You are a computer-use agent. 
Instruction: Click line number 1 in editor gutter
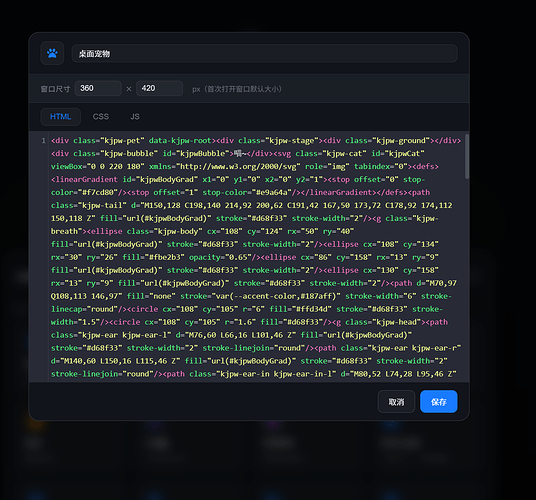point(43,141)
